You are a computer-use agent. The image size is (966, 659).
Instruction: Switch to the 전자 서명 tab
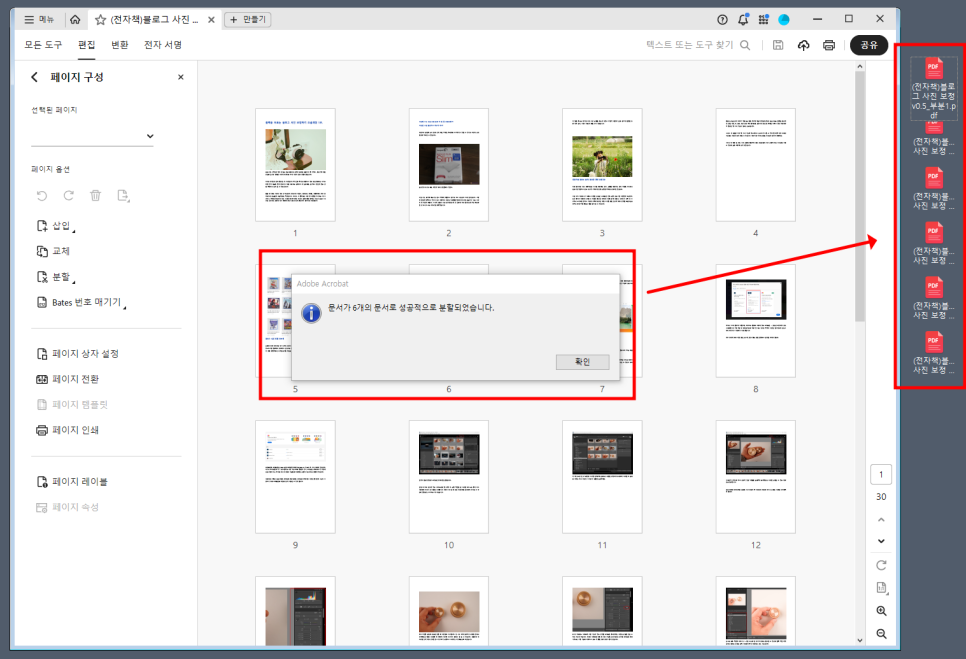pos(163,45)
